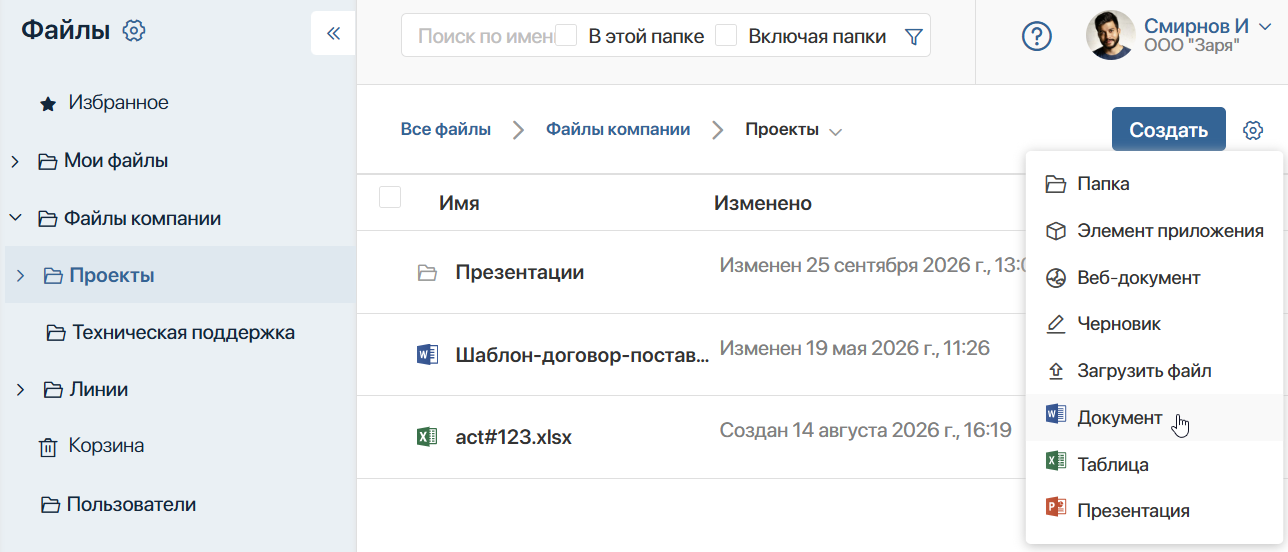Open folder settings gear beside Создать

pos(1253,130)
